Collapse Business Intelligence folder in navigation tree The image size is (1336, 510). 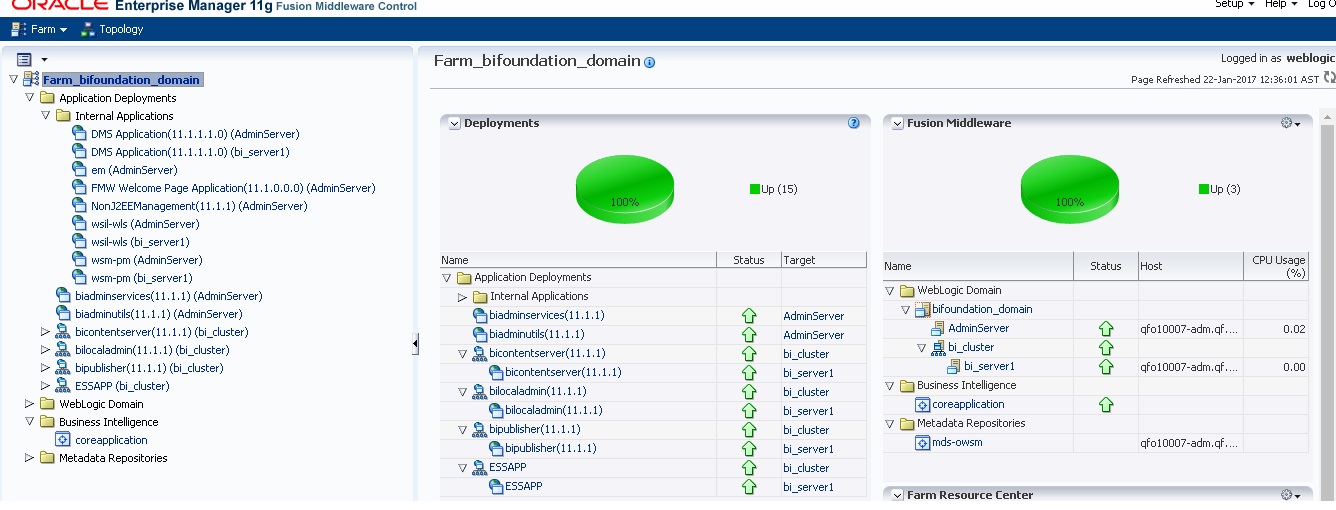pyautogui.click(x=29, y=422)
